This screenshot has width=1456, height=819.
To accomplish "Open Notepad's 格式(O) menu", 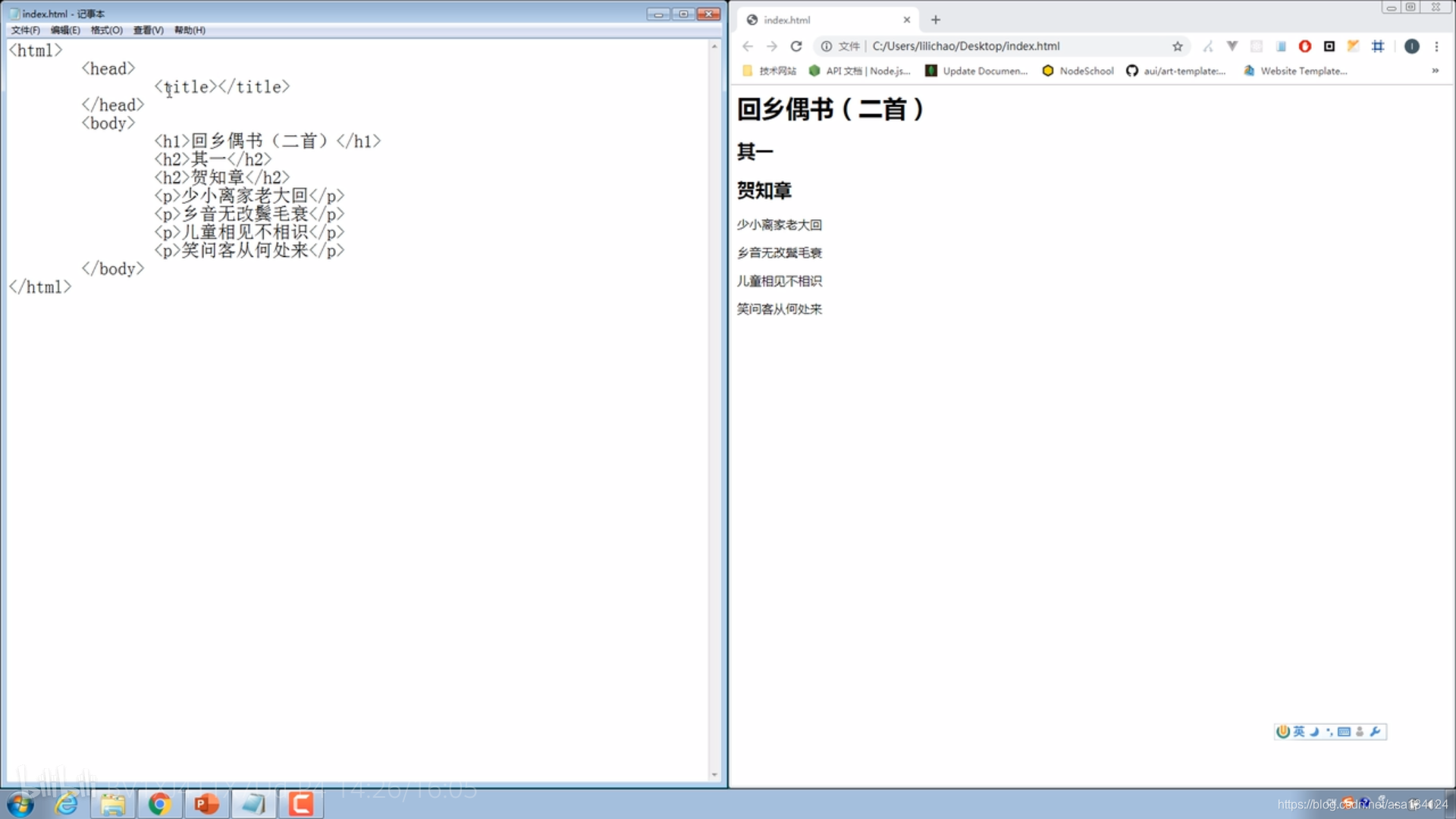I will (106, 30).
